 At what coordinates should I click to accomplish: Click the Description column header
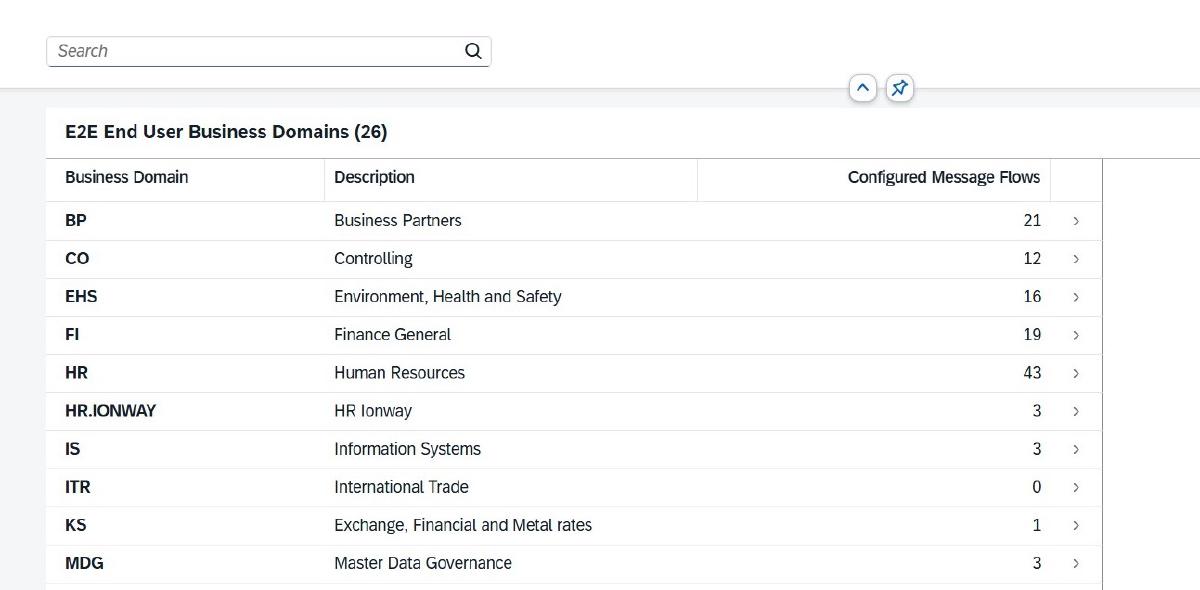(x=374, y=178)
